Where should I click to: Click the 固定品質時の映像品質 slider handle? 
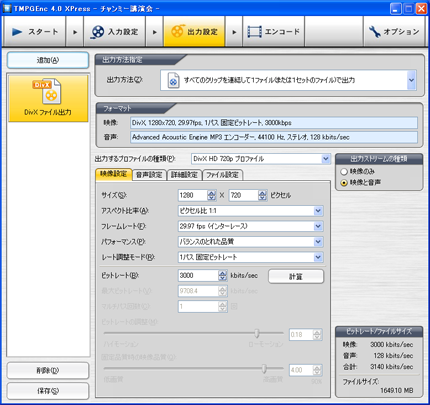coord(264,369)
